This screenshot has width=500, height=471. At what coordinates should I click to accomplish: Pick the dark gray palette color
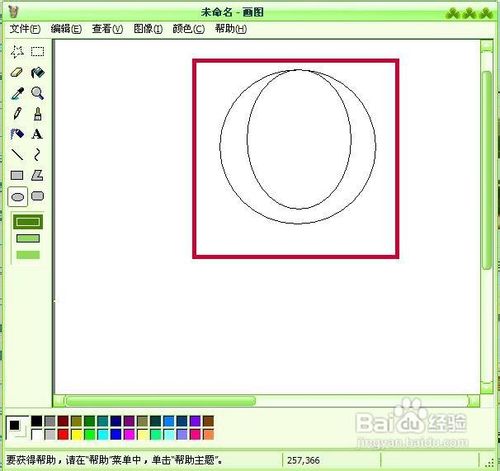click(x=50, y=421)
